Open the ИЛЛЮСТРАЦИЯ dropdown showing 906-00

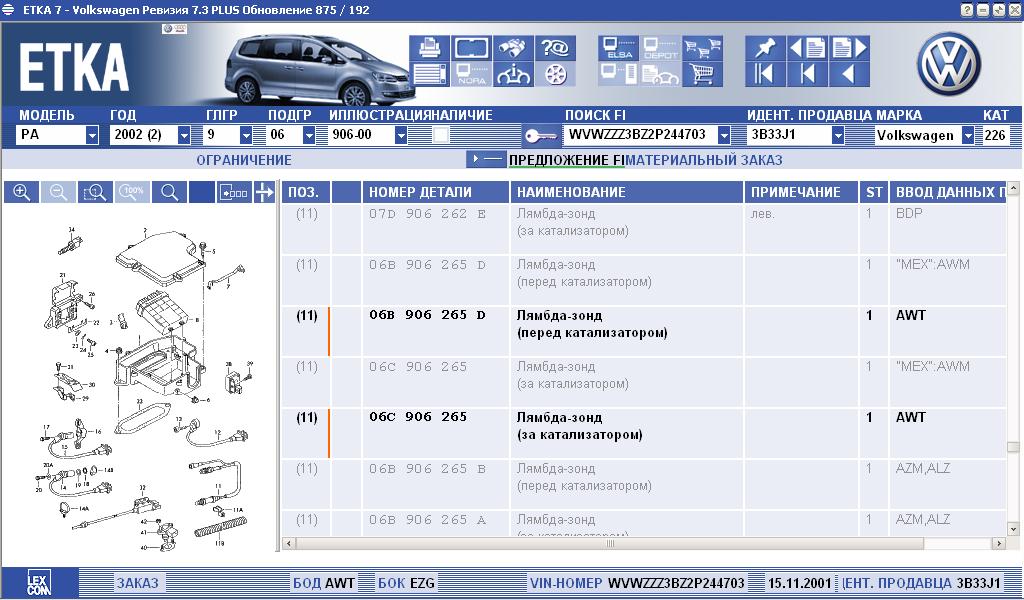401,136
